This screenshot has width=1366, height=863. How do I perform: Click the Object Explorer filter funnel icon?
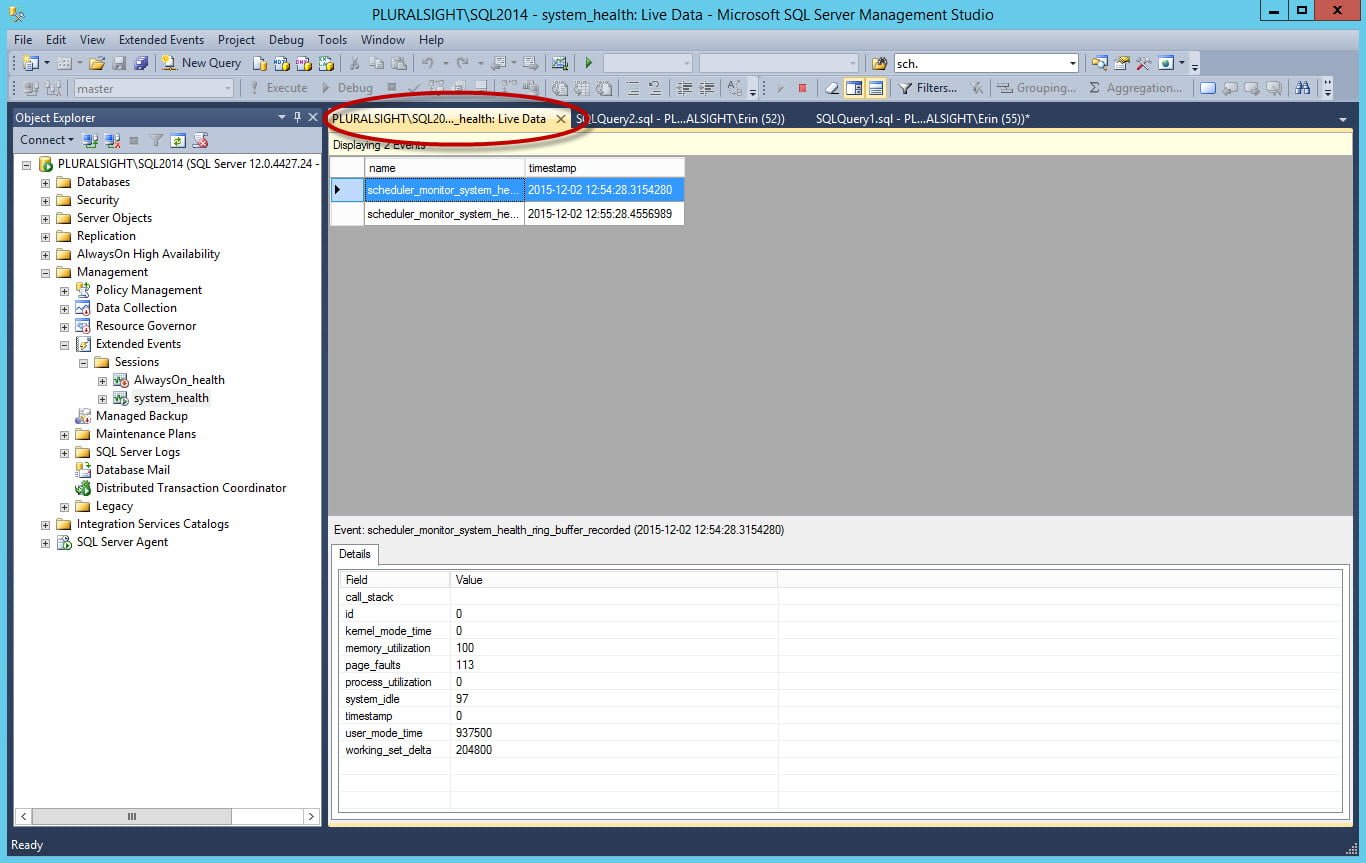tap(156, 140)
